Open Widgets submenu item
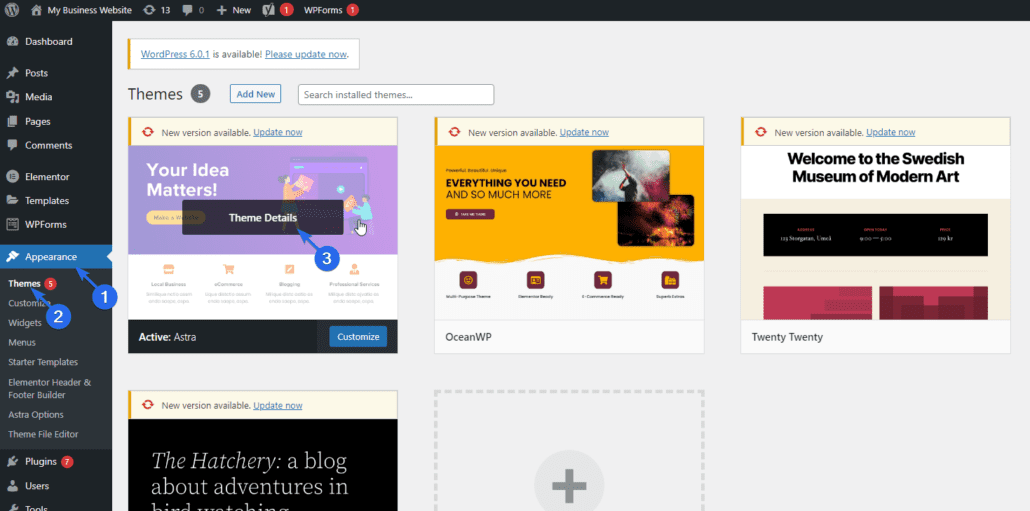Screen dimensions: 1030x511 click(25, 323)
